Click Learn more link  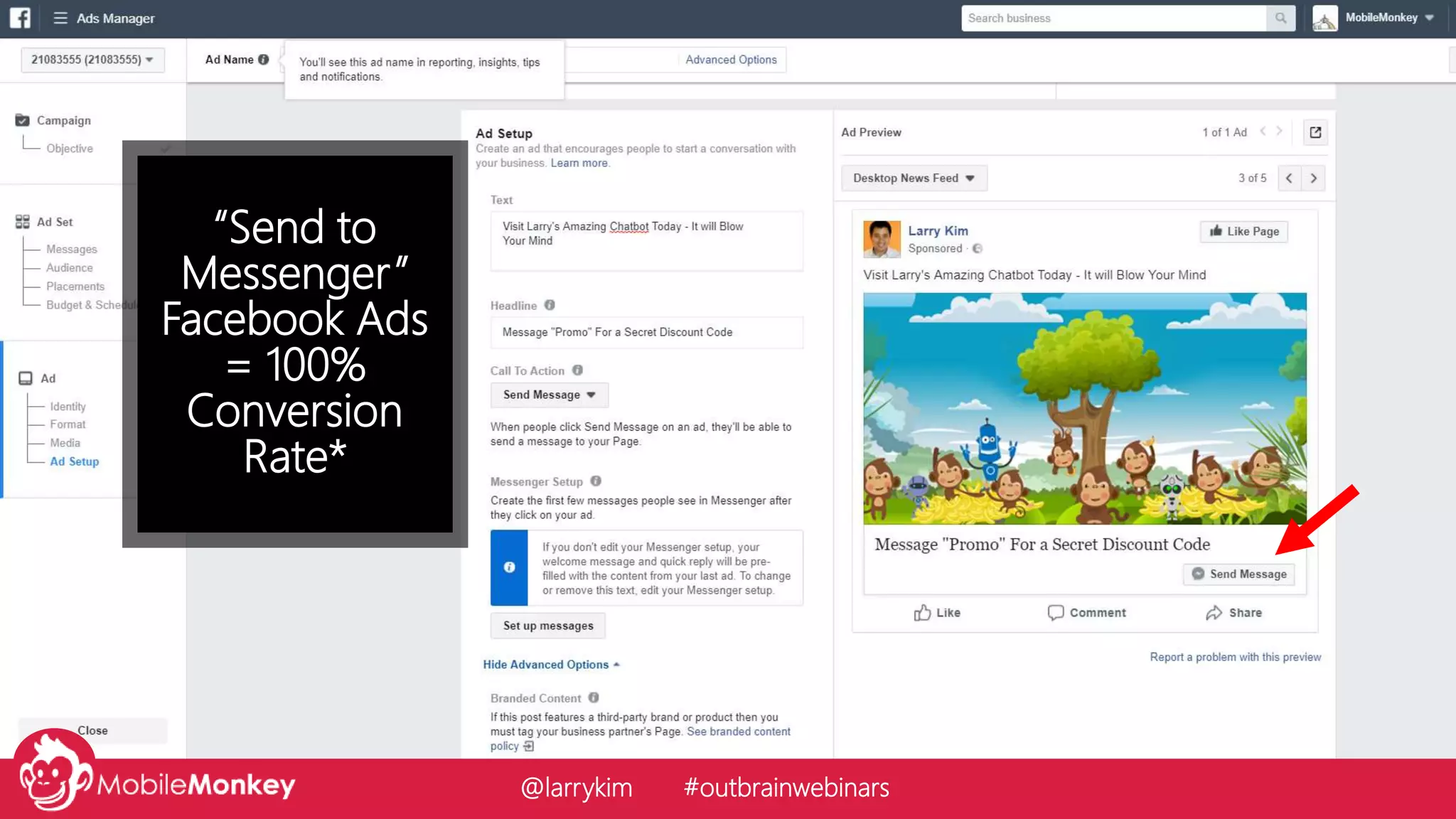click(x=579, y=163)
